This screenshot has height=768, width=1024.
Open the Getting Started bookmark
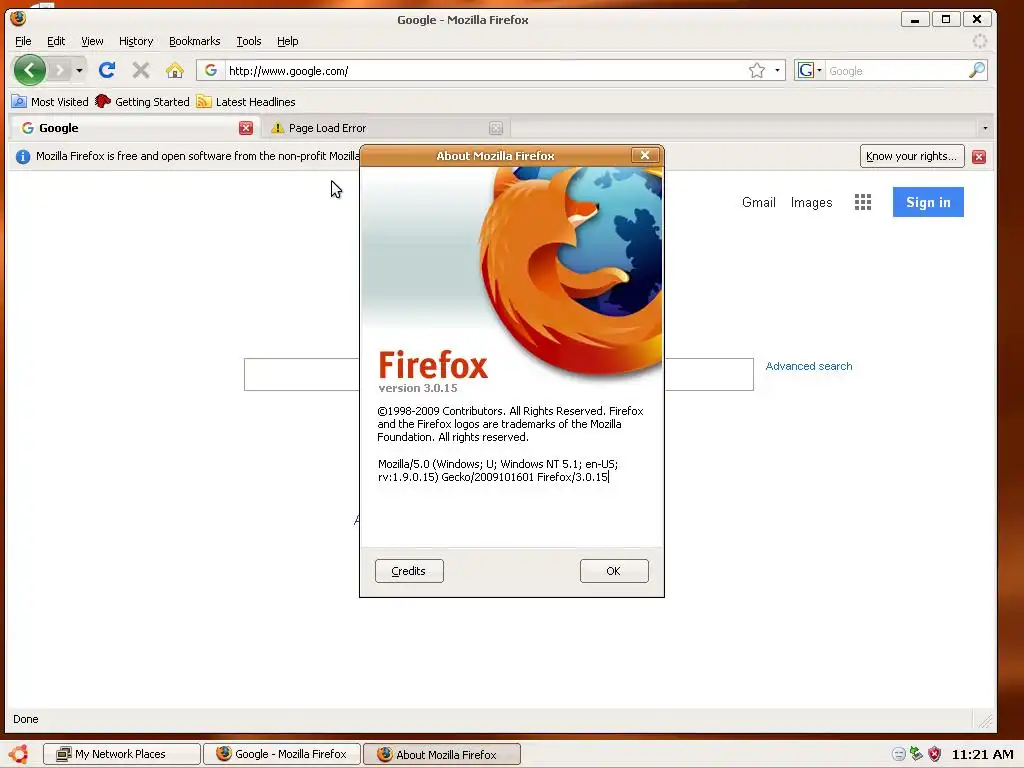(142, 102)
